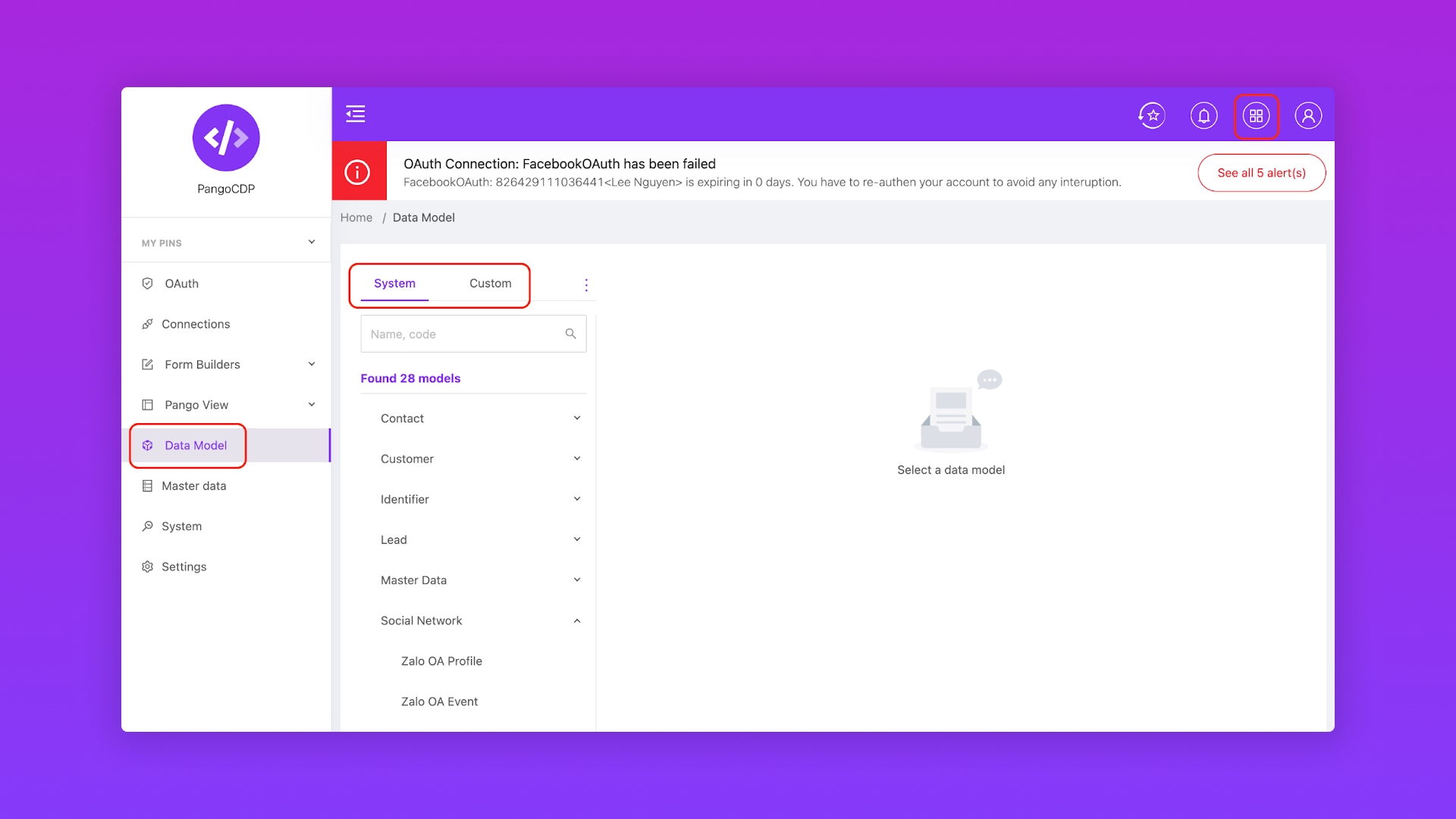Image resolution: width=1456 pixels, height=819 pixels.
Task: Collapse the My Pins section
Action: (x=311, y=243)
